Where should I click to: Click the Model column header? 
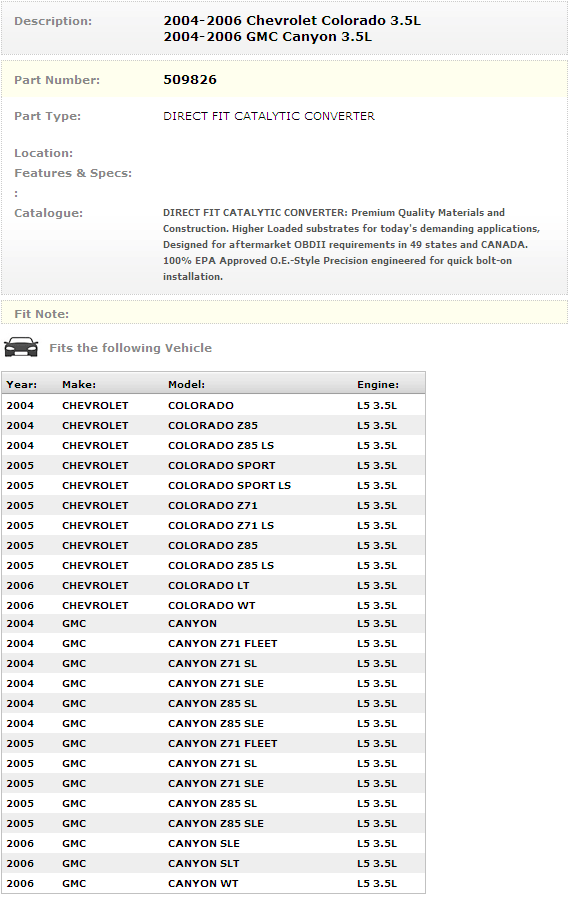point(186,384)
